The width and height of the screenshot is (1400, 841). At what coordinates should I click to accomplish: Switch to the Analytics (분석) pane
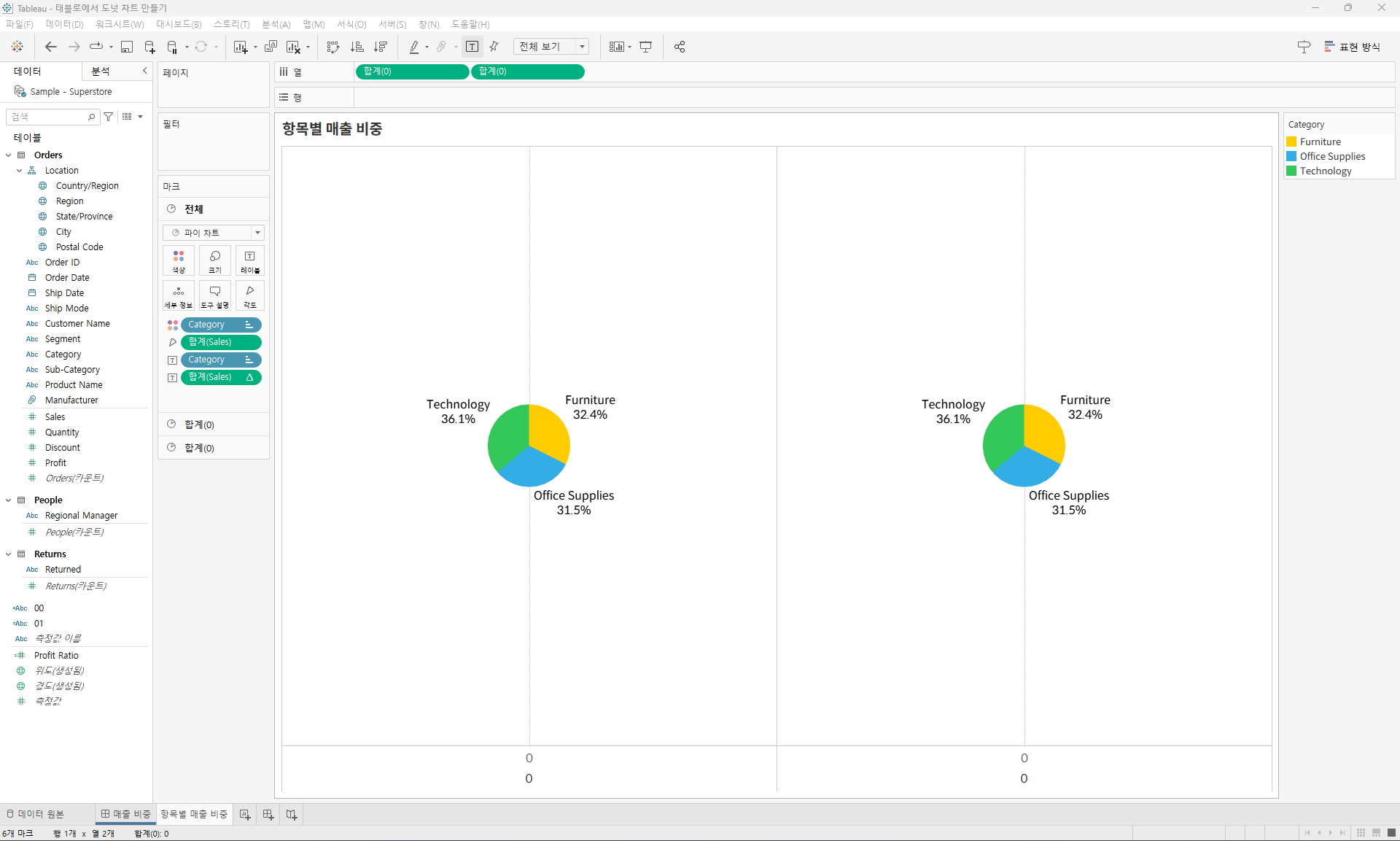point(101,71)
